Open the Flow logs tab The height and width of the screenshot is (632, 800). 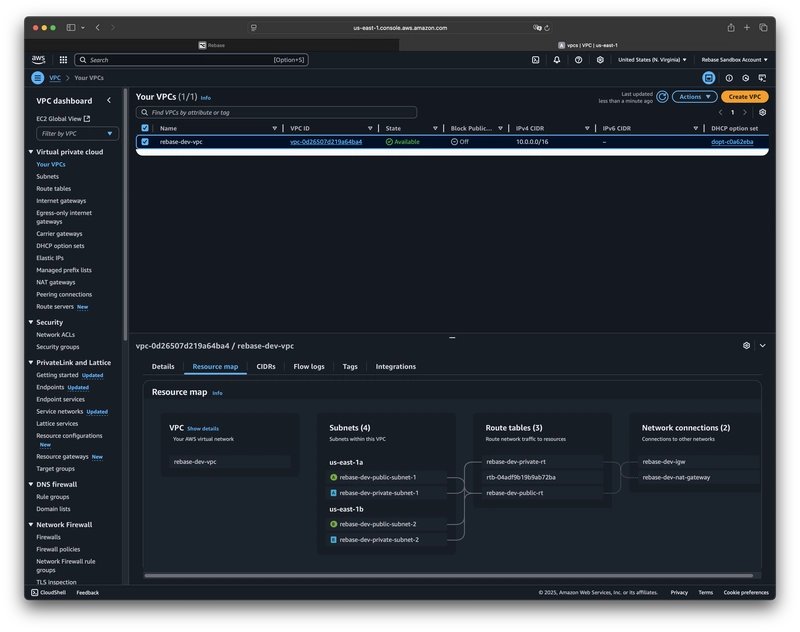click(x=309, y=366)
